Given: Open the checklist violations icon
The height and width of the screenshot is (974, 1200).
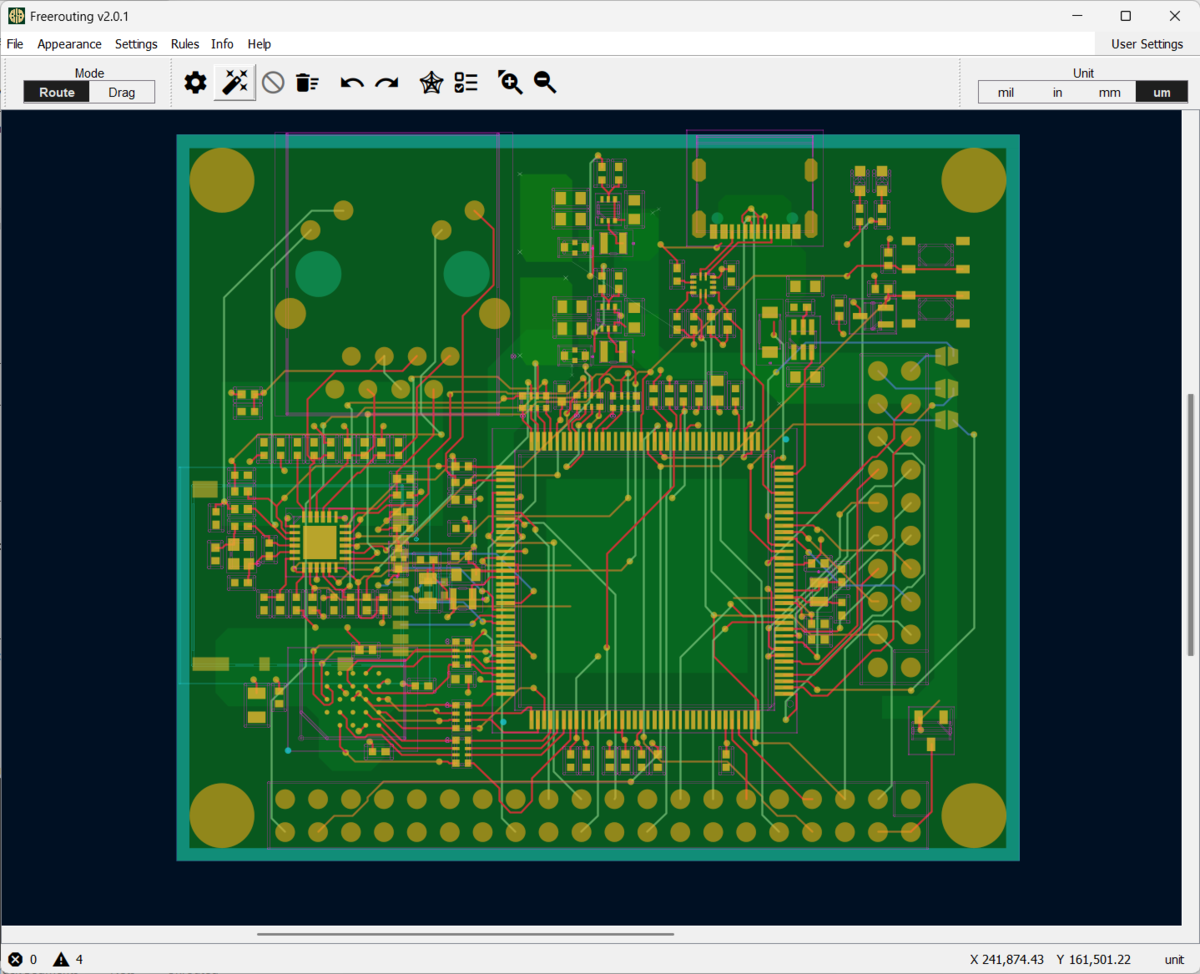Looking at the screenshot, I should tap(466, 83).
